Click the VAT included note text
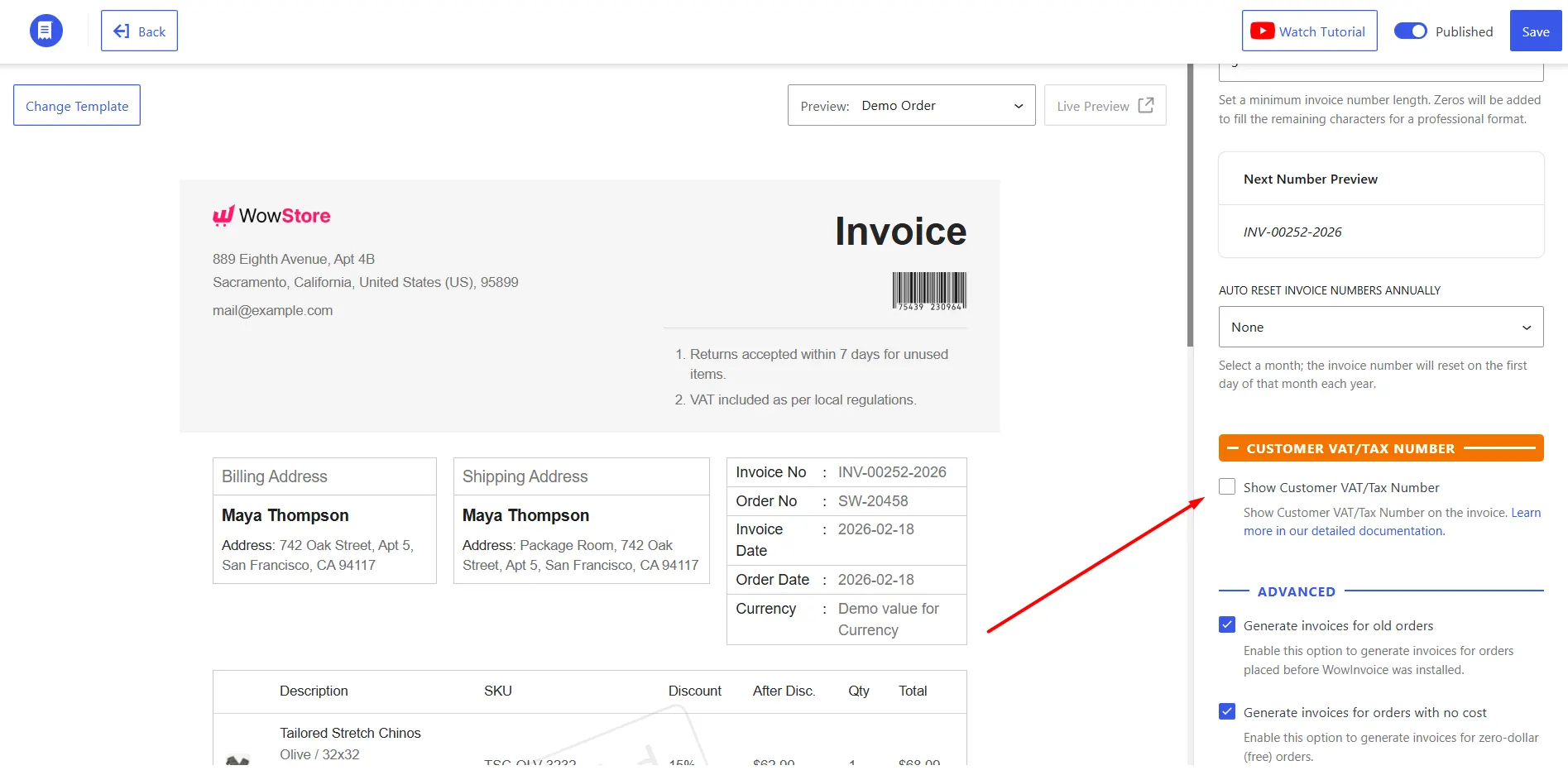 [803, 399]
